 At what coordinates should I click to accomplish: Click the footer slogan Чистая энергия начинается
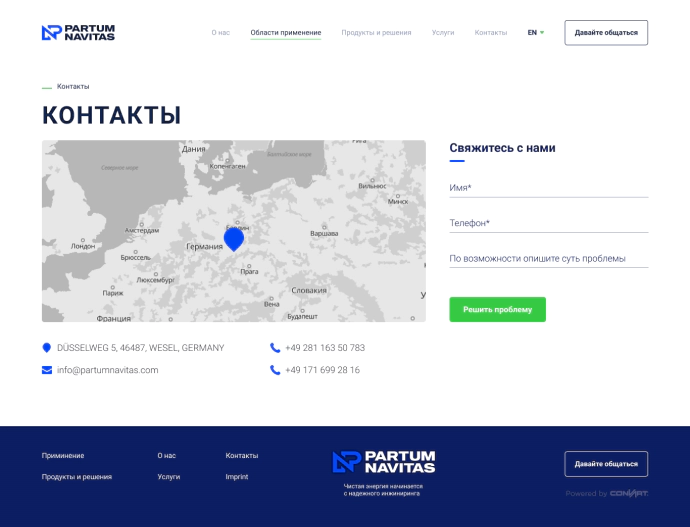(383, 487)
